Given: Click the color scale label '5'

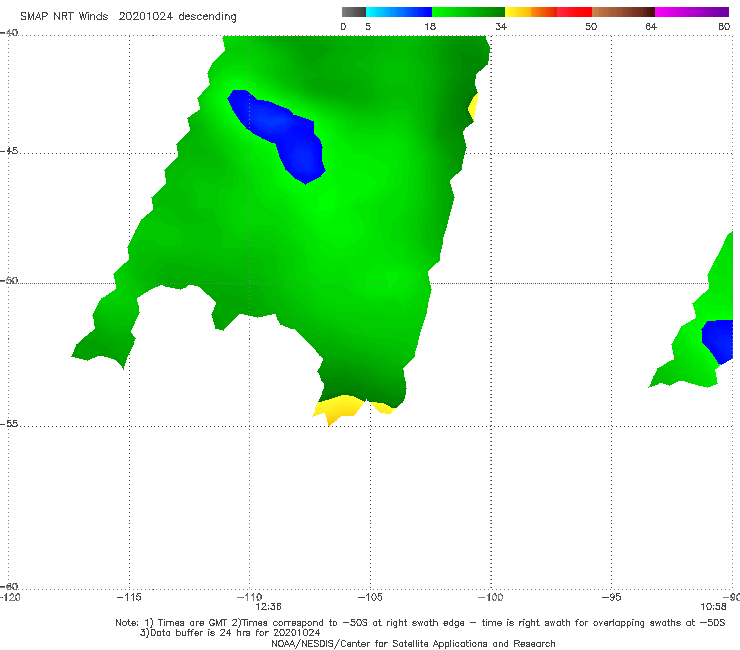Looking at the screenshot, I should pos(368,26).
